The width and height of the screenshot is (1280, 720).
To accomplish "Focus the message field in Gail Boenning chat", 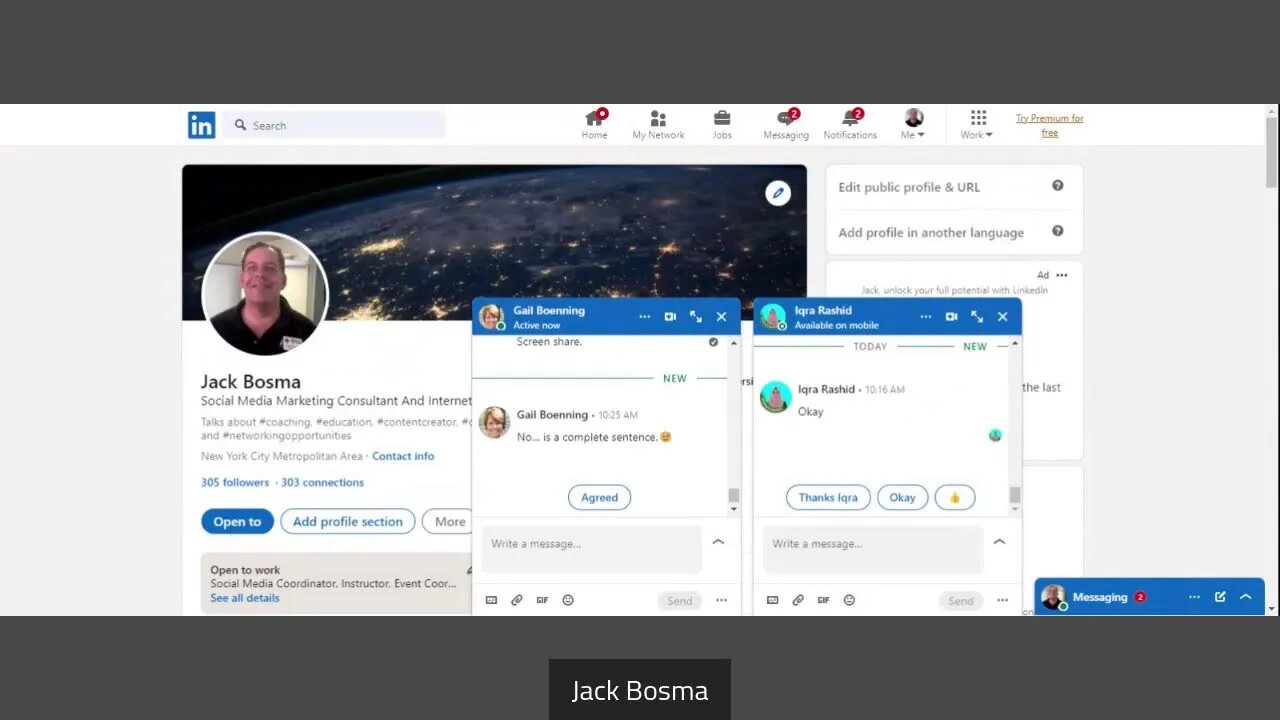I will click(x=592, y=549).
